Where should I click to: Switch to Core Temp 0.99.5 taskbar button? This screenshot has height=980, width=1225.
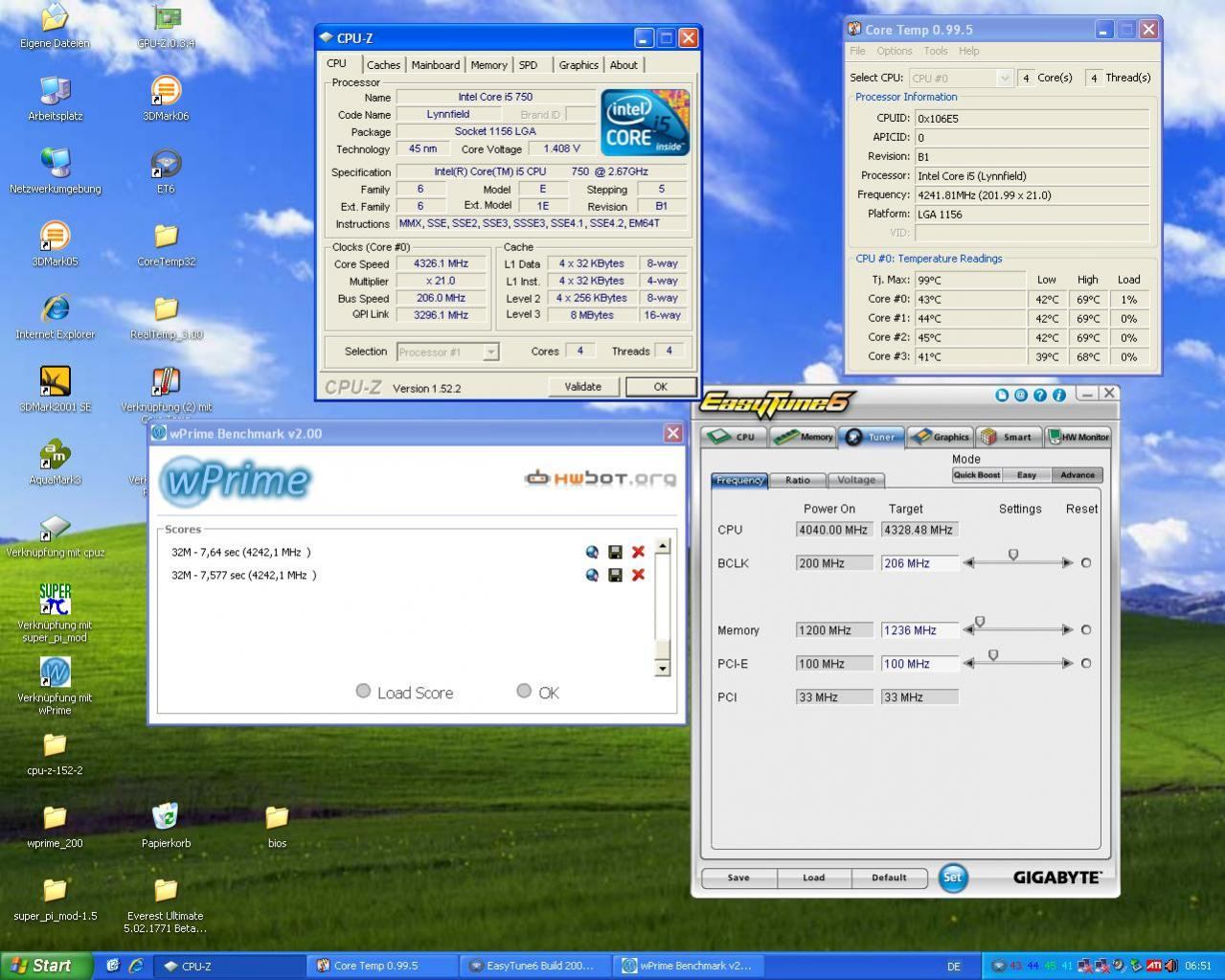[383, 966]
